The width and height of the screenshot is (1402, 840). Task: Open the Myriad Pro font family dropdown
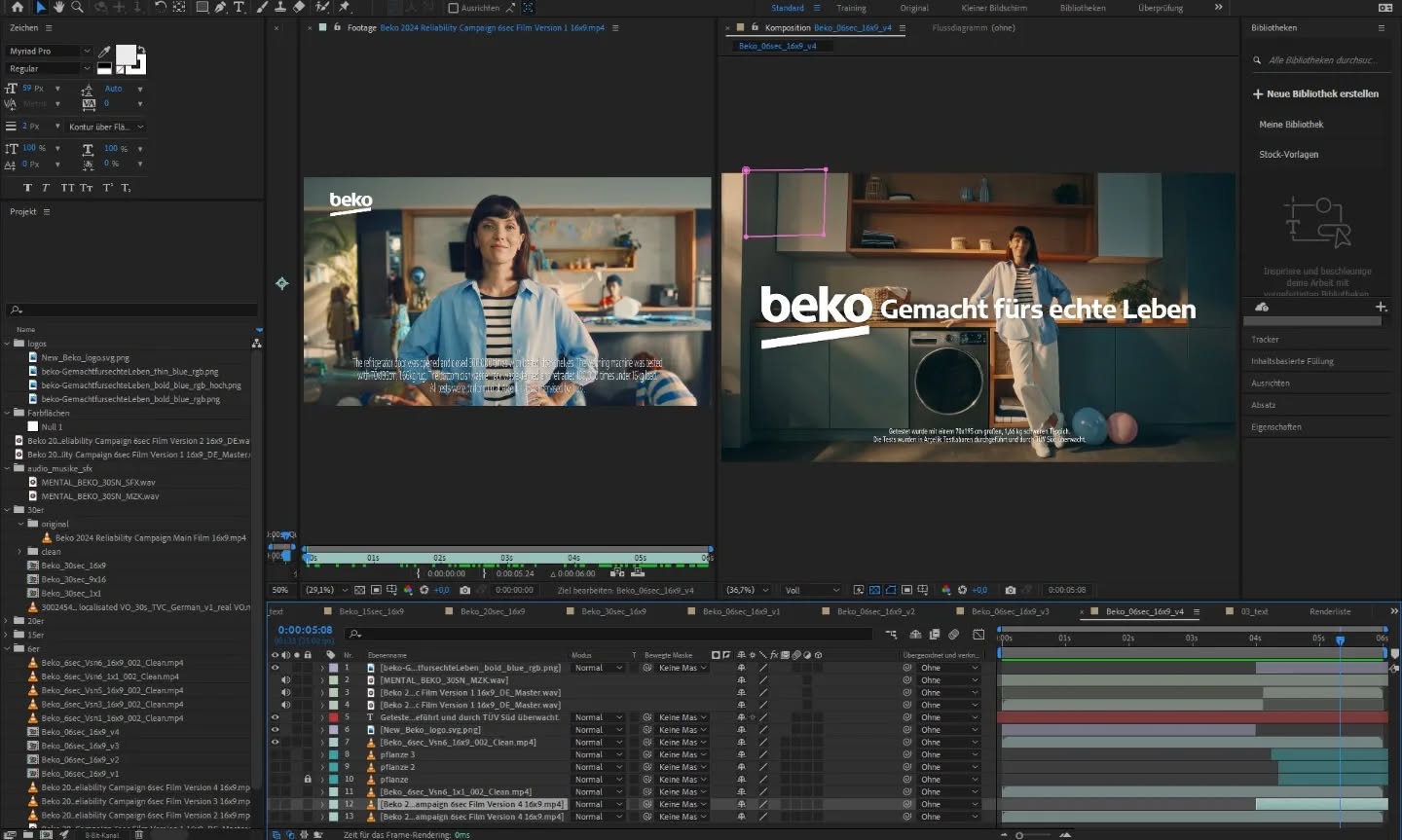(49, 51)
